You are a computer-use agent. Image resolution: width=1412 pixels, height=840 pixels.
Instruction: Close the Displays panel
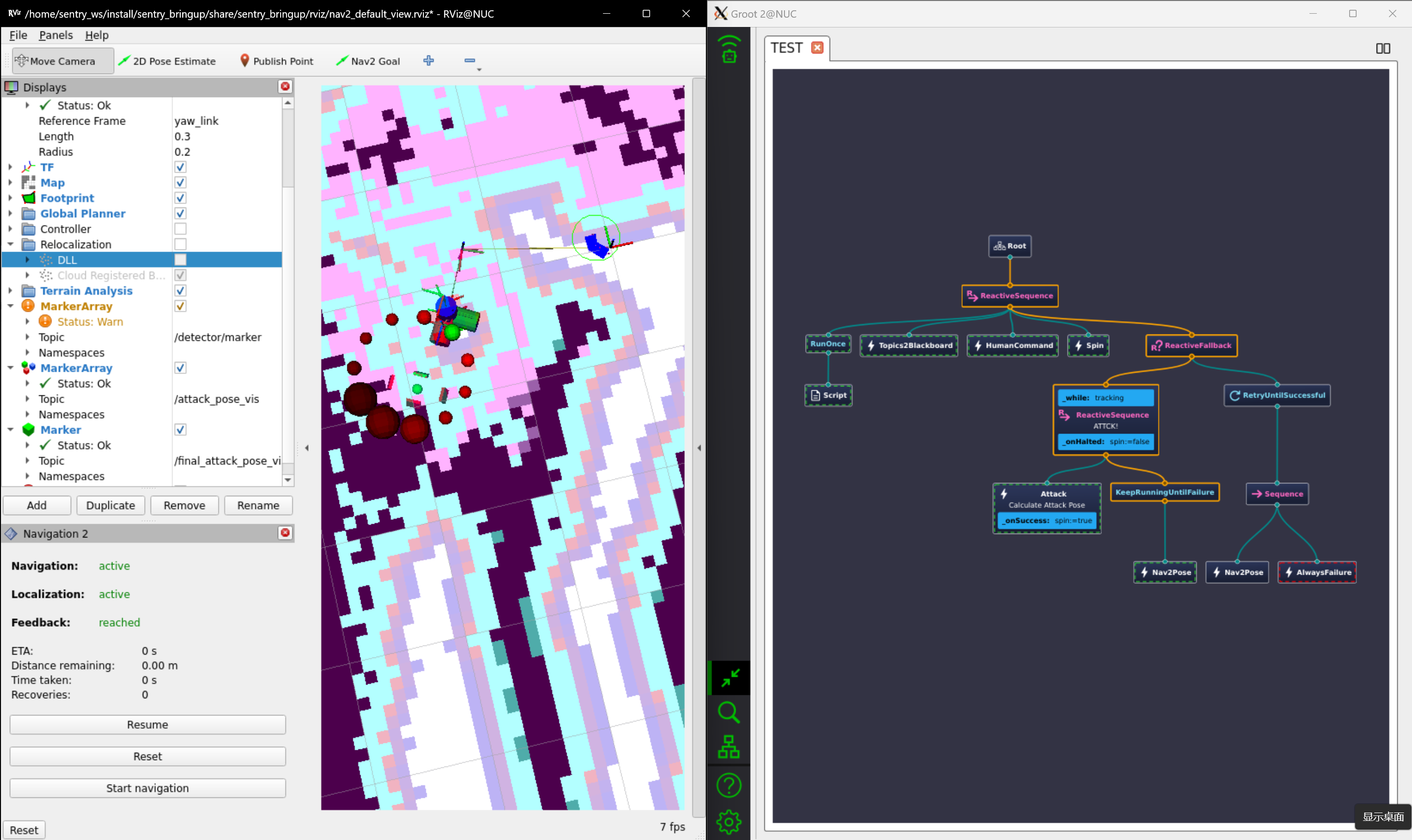[286, 87]
